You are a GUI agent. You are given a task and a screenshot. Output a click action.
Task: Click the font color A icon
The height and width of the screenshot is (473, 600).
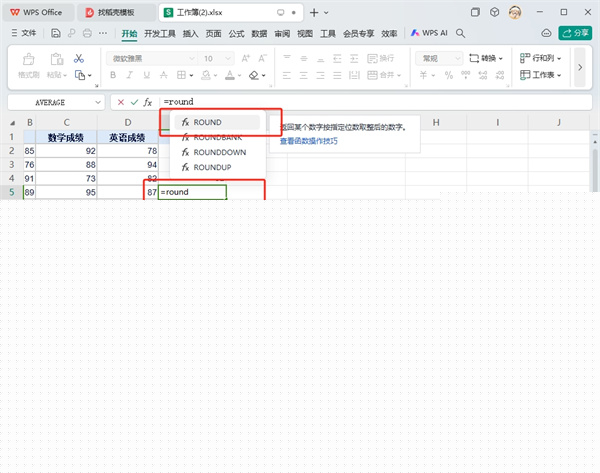(230, 75)
